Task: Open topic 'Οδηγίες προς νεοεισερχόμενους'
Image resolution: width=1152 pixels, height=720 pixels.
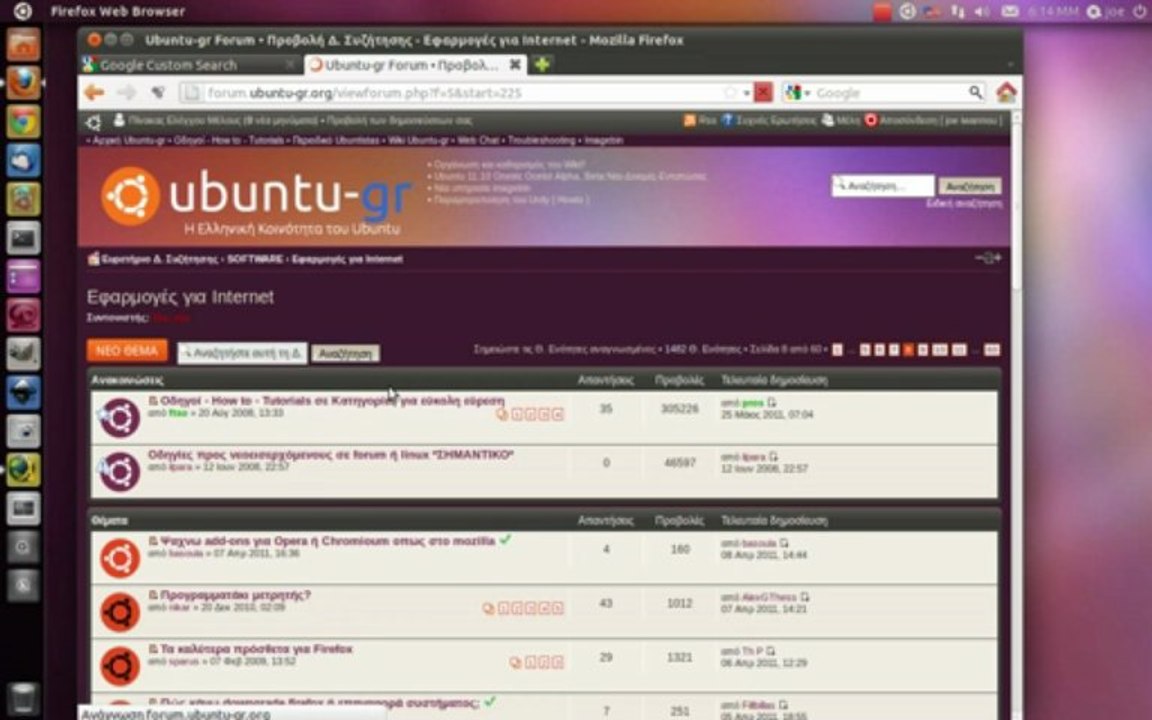Action: [x=331, y=455]
